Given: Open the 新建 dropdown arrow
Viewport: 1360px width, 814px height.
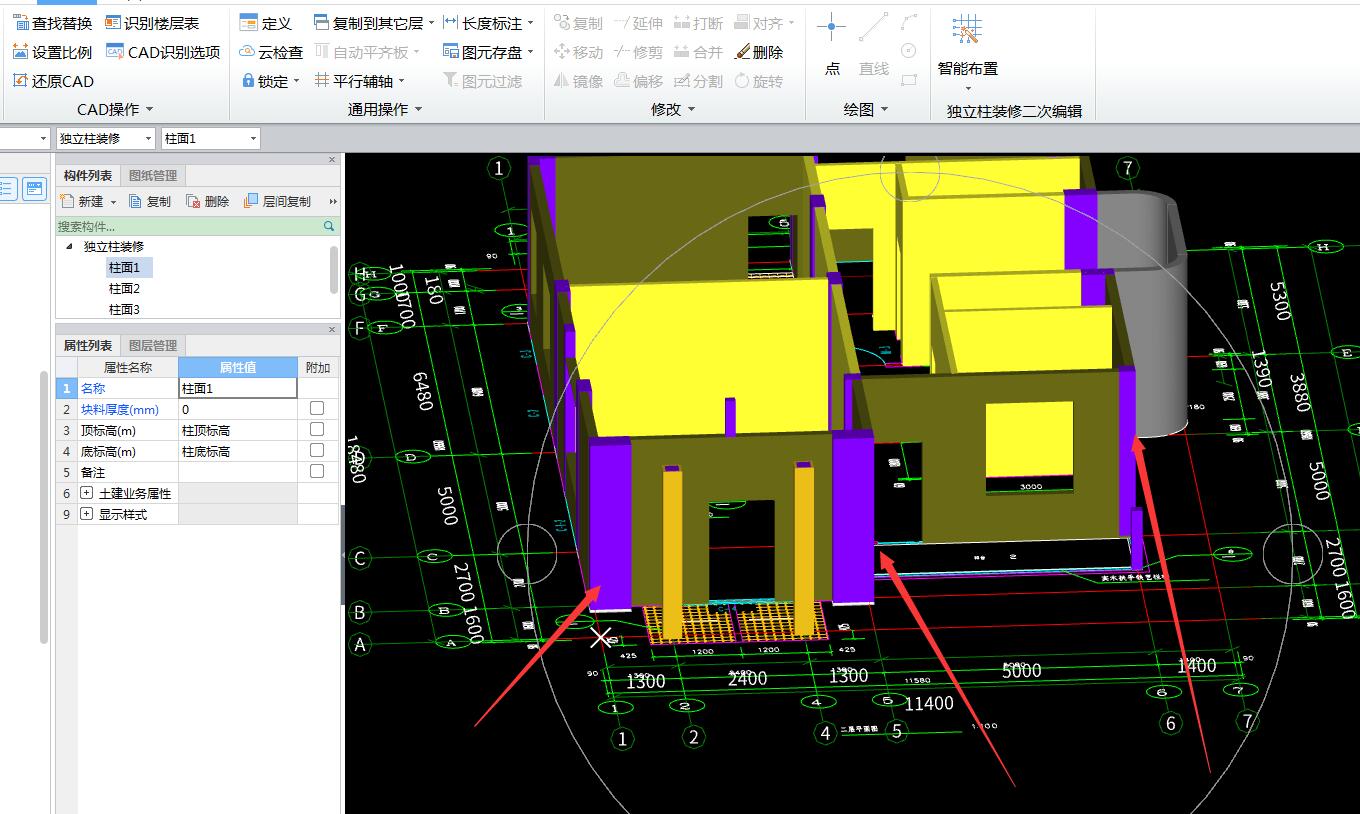Looking at the screenshot, I should click(x=113, y=202).
